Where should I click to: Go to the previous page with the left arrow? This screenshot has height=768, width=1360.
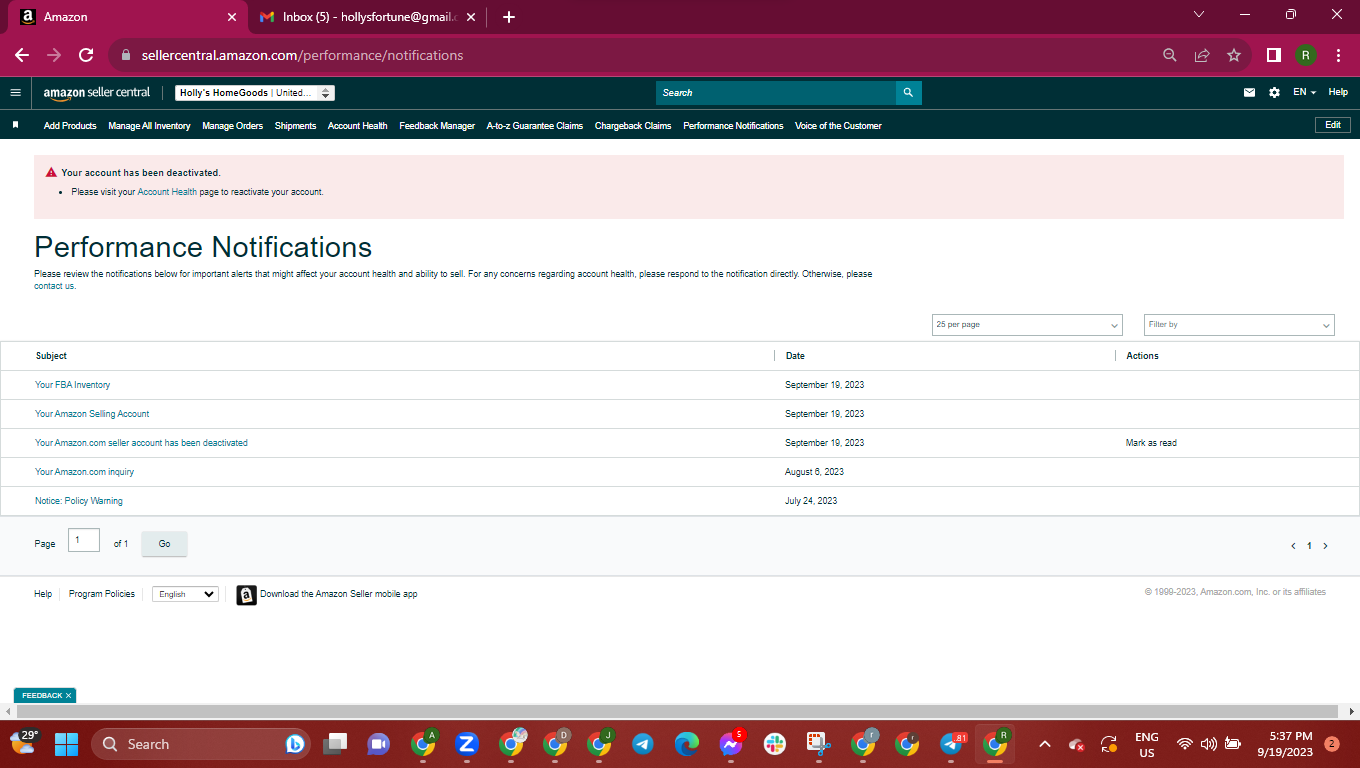pyautogui.click(x=1293, y=546)
